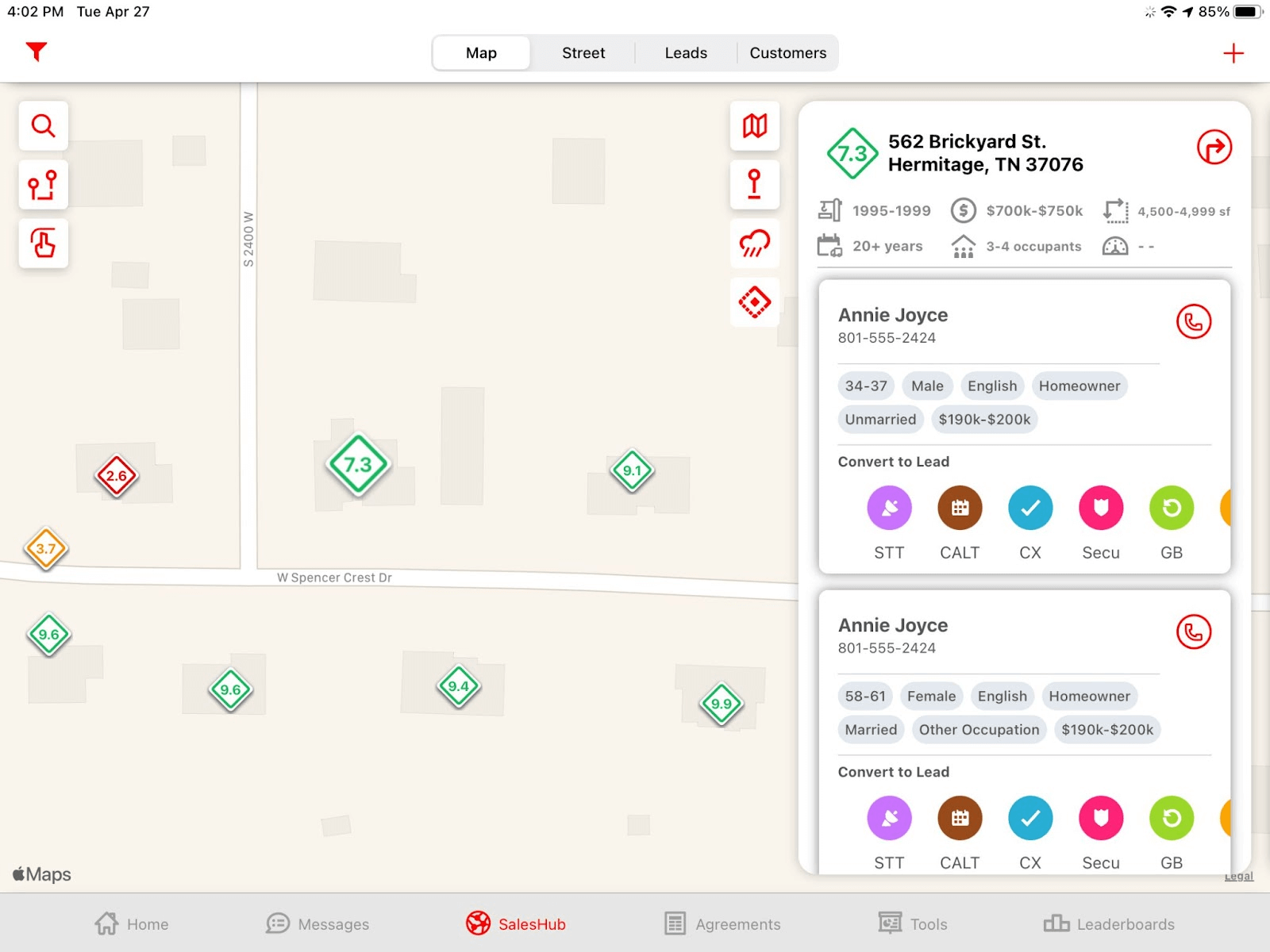
Task: Convert Annie Joyce to an STT lead
Action: [x=889, y=508]
